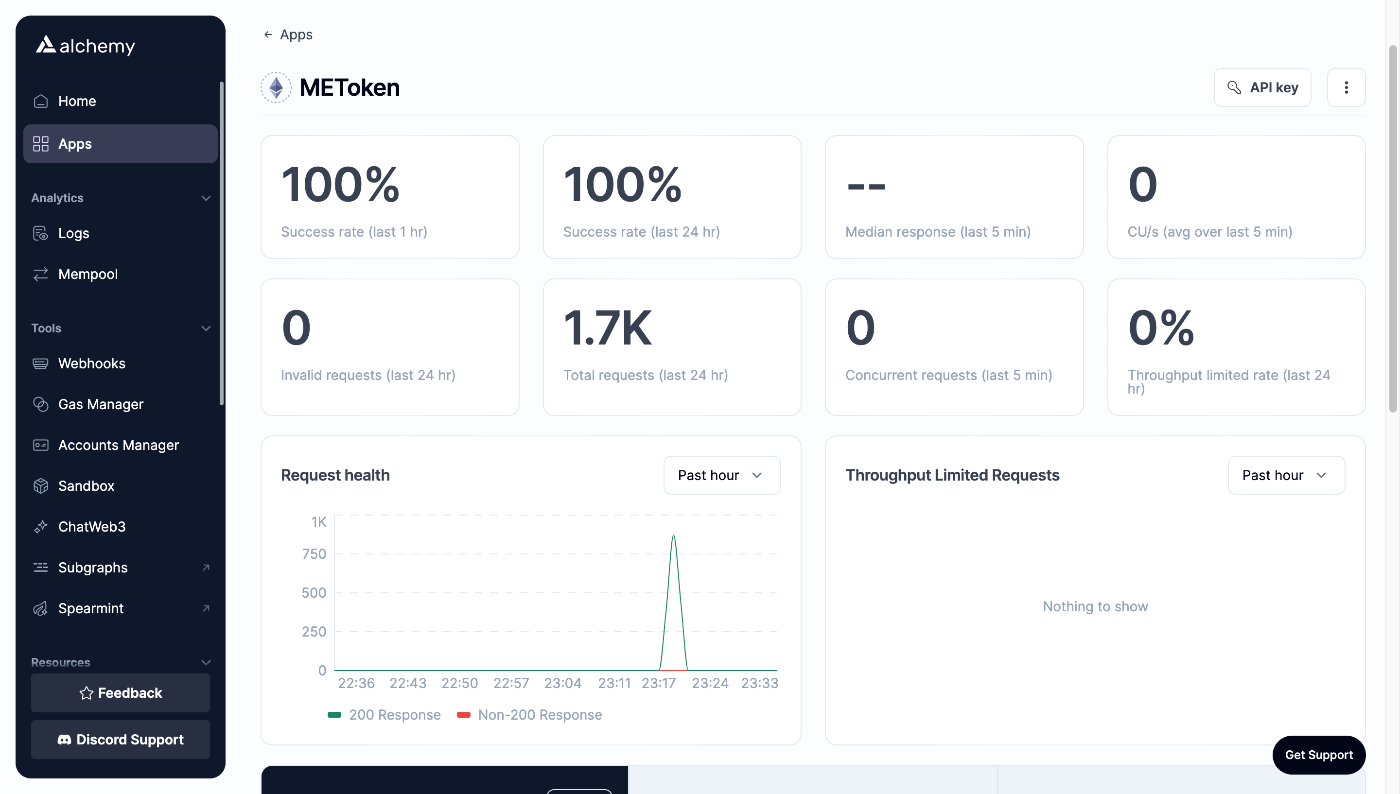This screenshot has height=794, width=1400.
Task: Click the Spearmint external link arrow
Action: pos(206,608)
